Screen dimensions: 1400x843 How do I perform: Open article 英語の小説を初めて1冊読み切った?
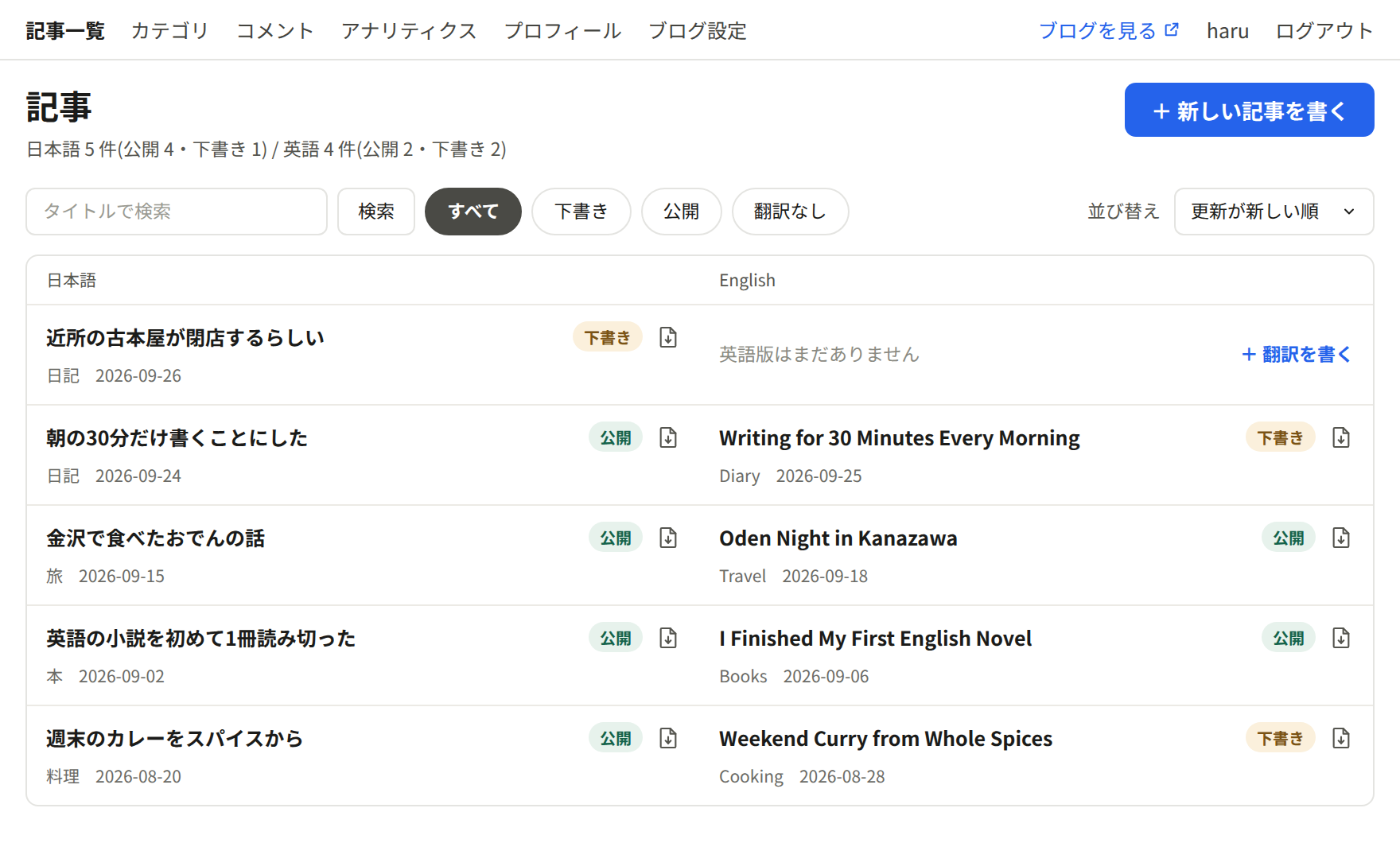(200, 639)
